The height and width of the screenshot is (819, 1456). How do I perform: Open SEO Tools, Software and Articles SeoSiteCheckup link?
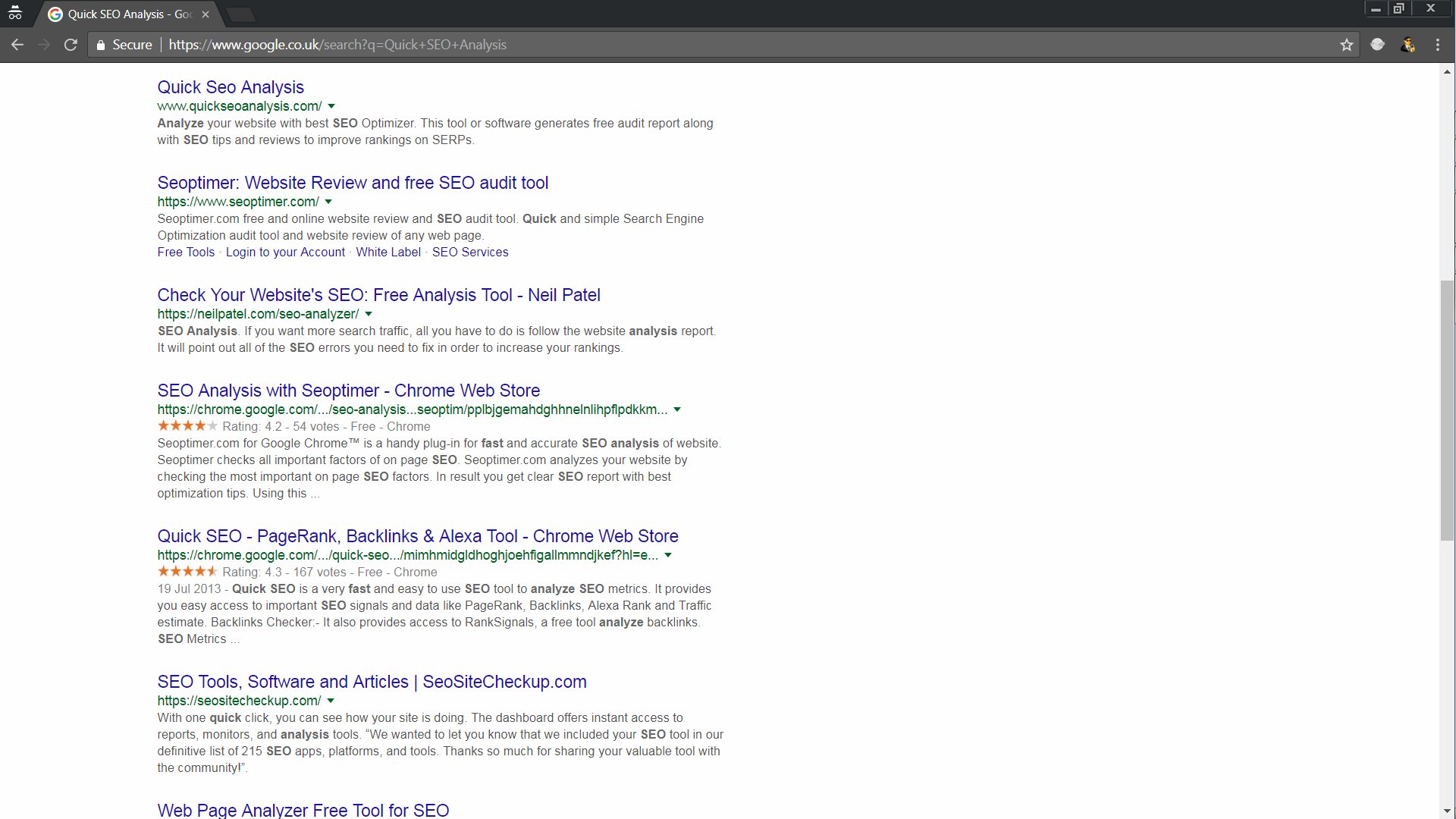[x=372, y=682]
